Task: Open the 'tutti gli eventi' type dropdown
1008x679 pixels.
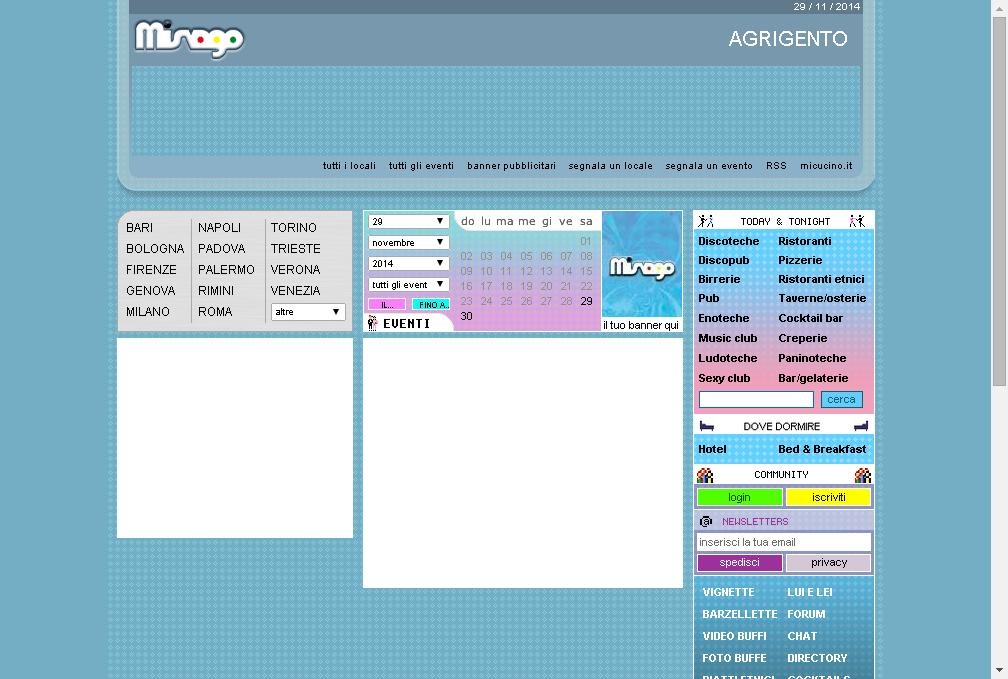Action: click(408, 284)
